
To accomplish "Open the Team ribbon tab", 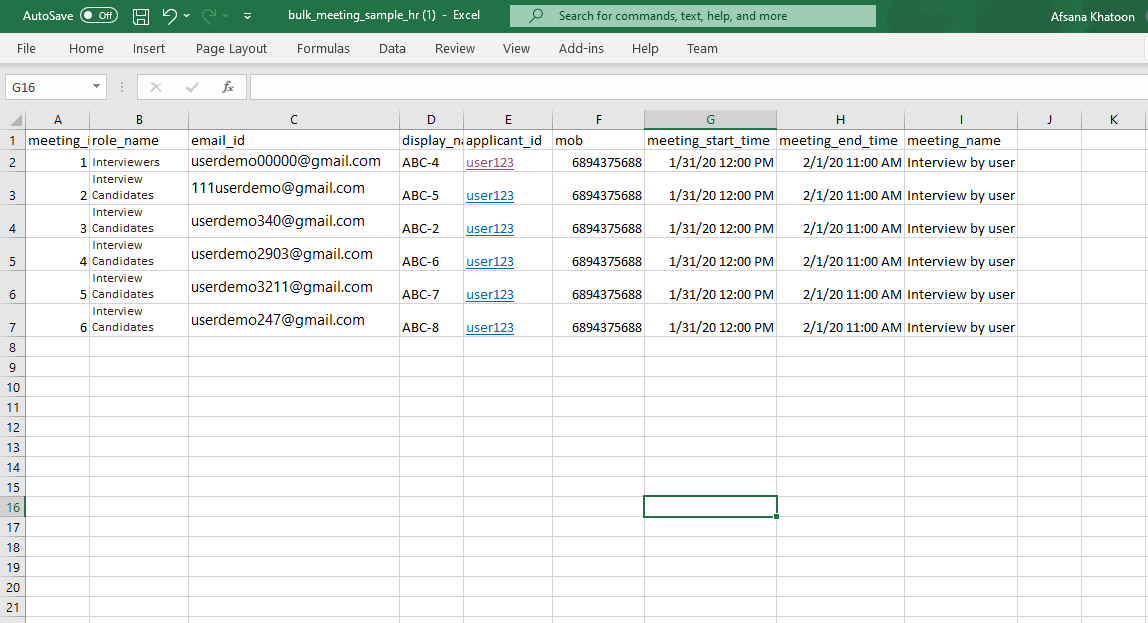I will coord(702,48).
